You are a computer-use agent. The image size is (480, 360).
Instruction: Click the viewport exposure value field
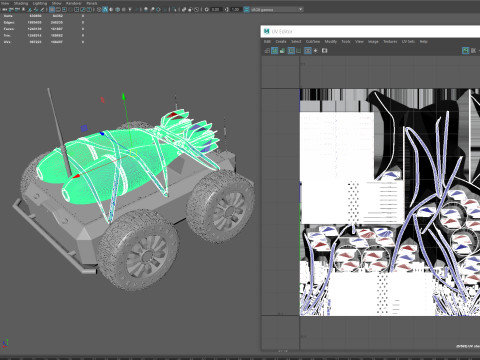tap(215, 9)
